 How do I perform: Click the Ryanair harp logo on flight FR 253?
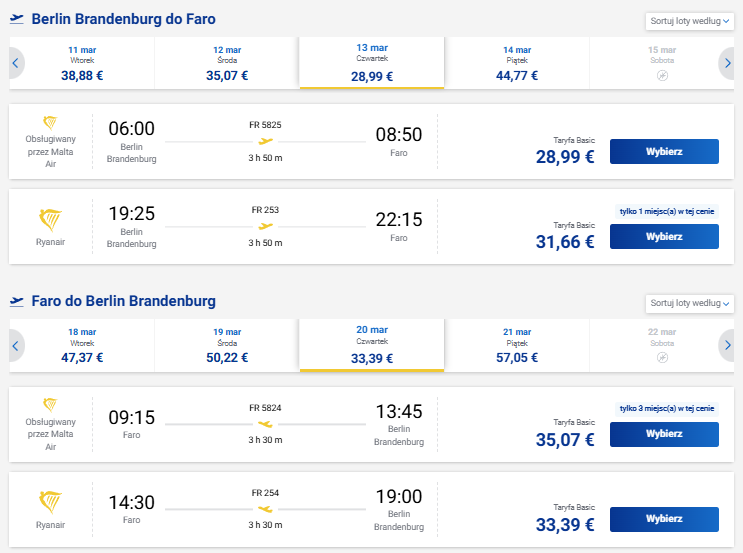coord(50,220)
